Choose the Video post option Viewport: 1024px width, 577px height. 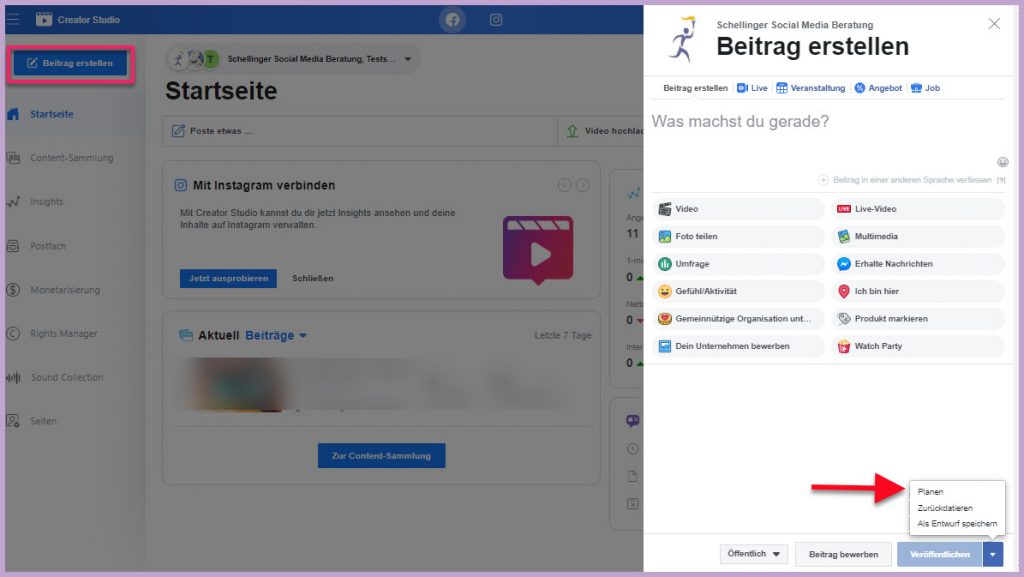[739, 209]
